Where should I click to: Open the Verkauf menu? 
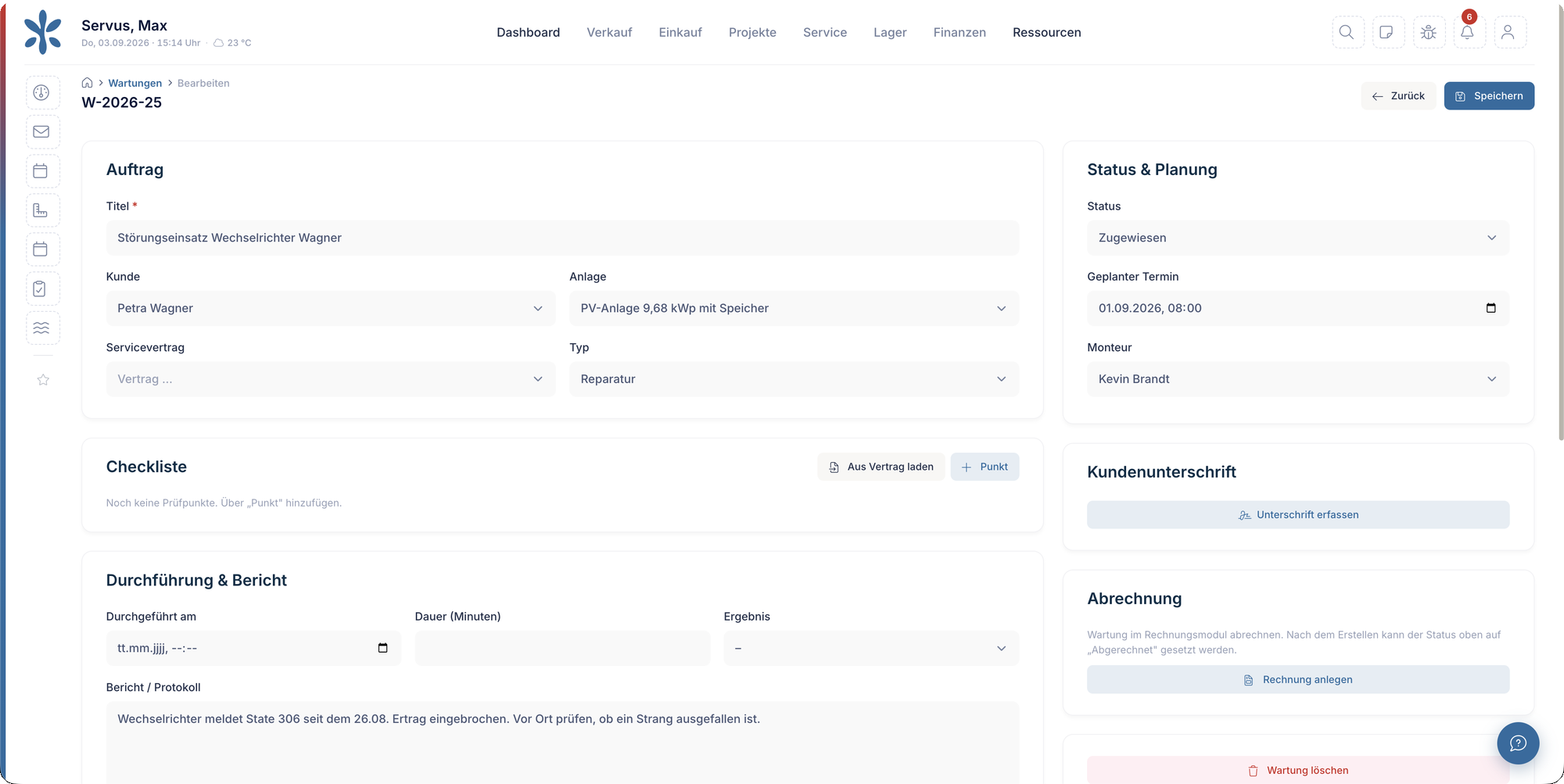coord(609,32)
